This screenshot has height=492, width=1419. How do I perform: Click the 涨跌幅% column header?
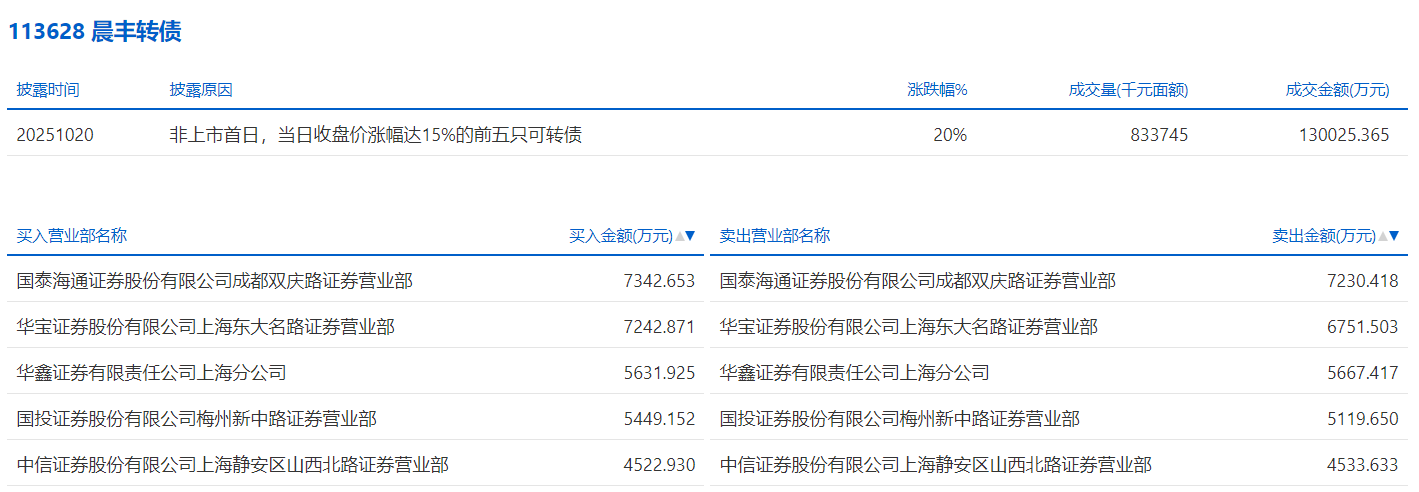point(937,90)
